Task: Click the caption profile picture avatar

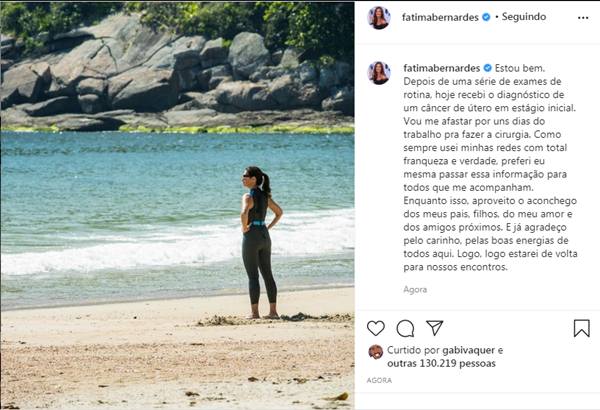Action: pos(380,72)
